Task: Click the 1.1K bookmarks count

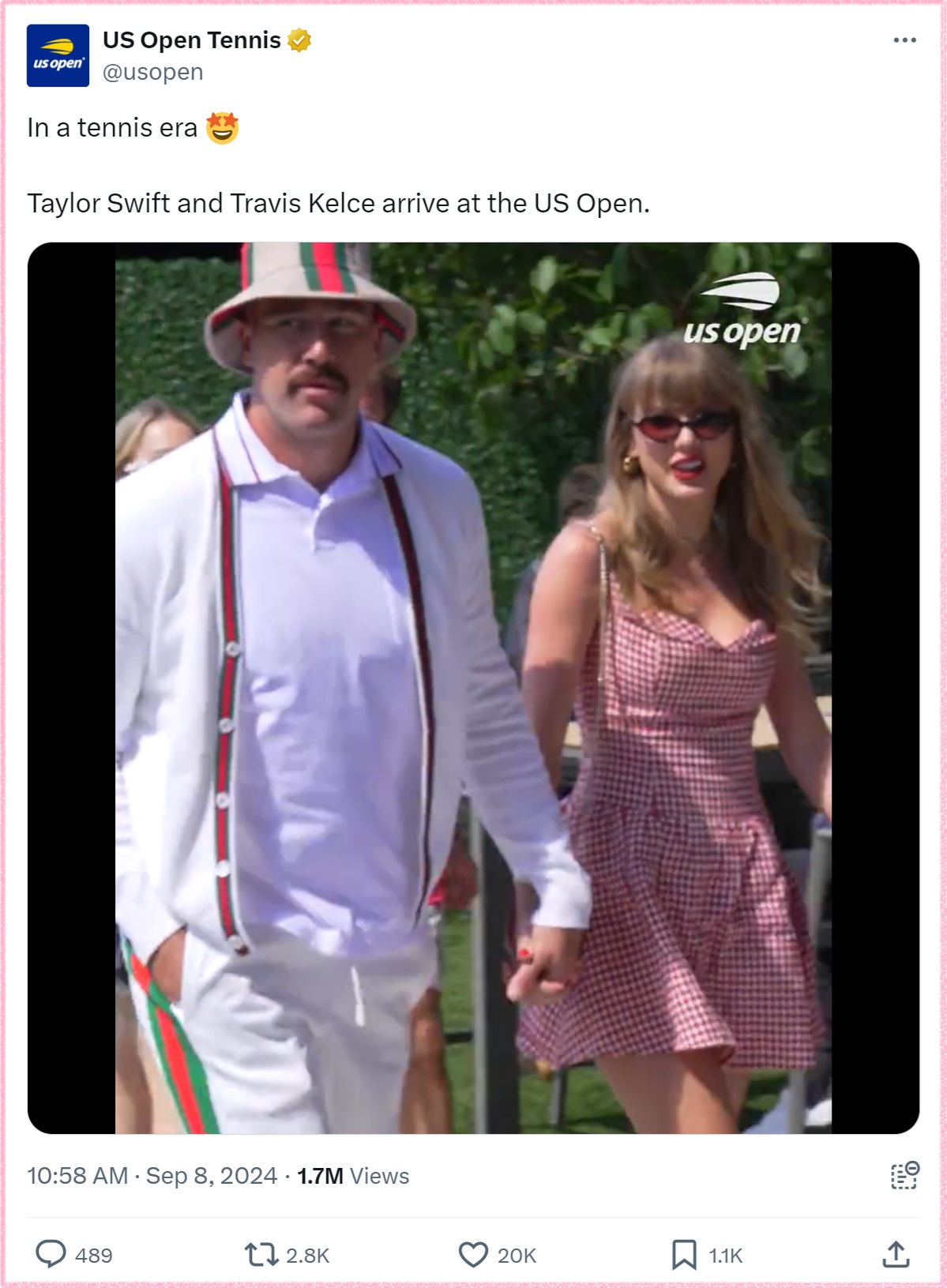Action: [x=725, y=1256]
